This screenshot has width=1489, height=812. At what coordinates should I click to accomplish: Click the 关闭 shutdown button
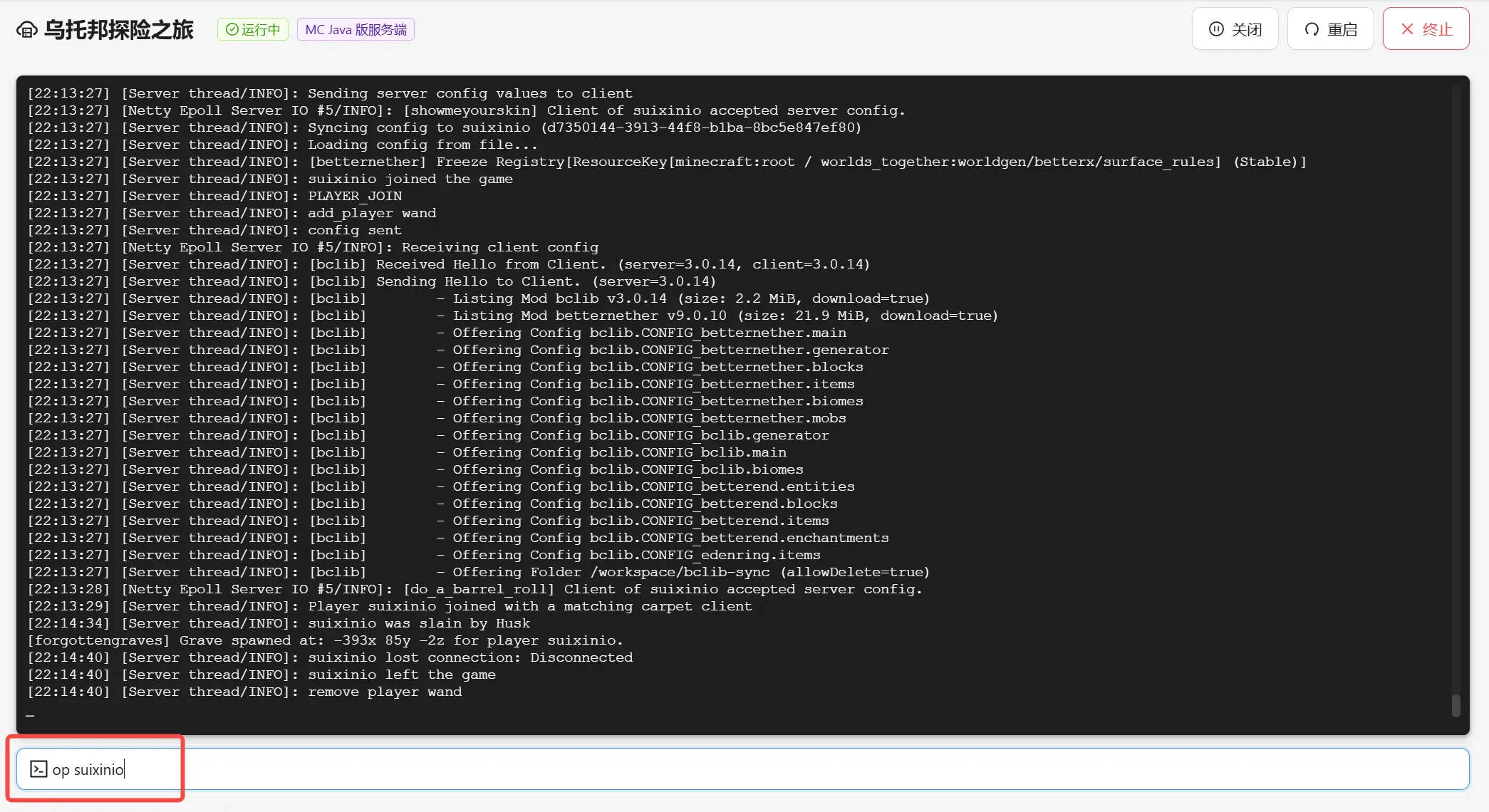coord(1235,29)
